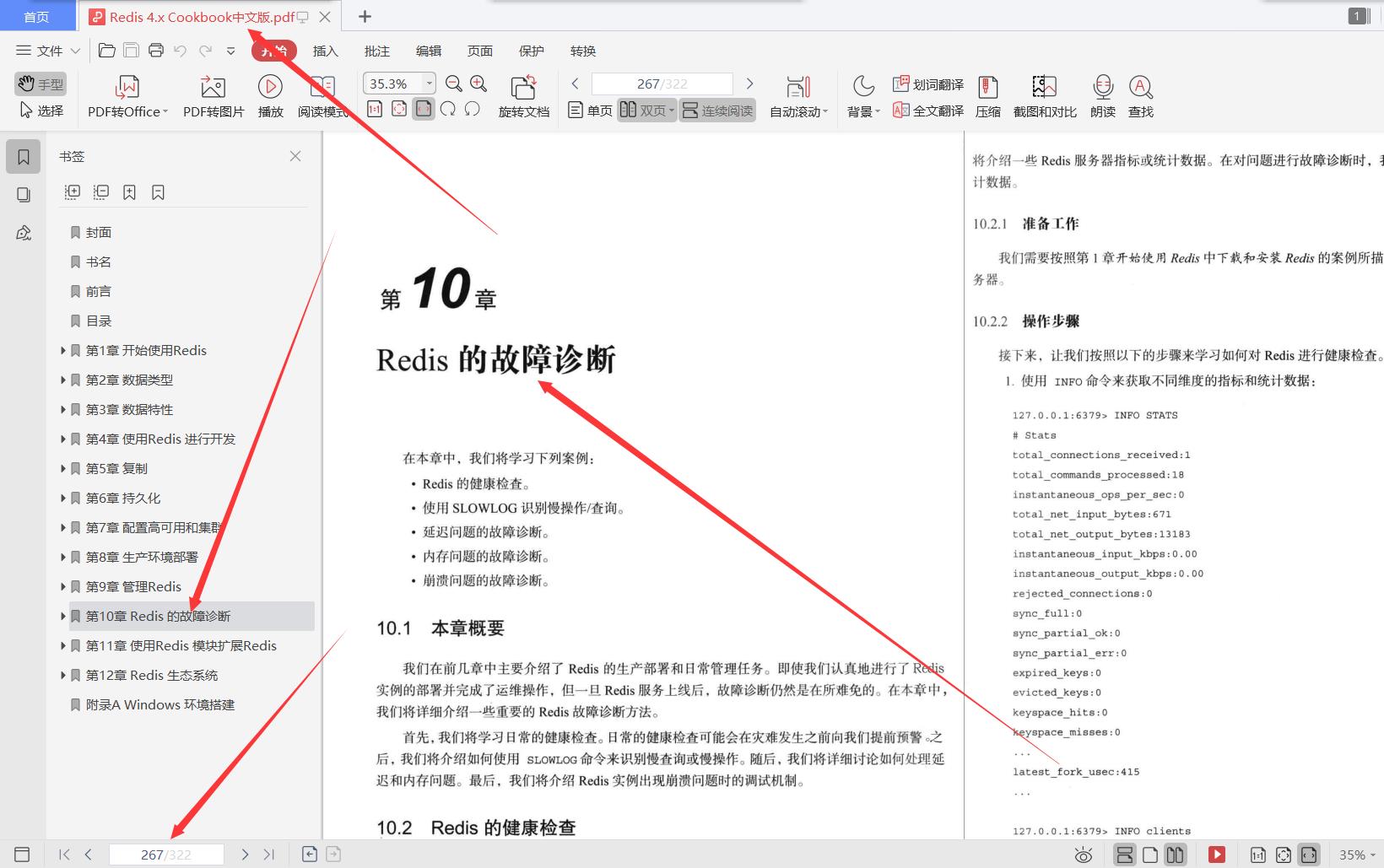
Task: Go to previous page arrow in toolbar
Action: point(576,84)
